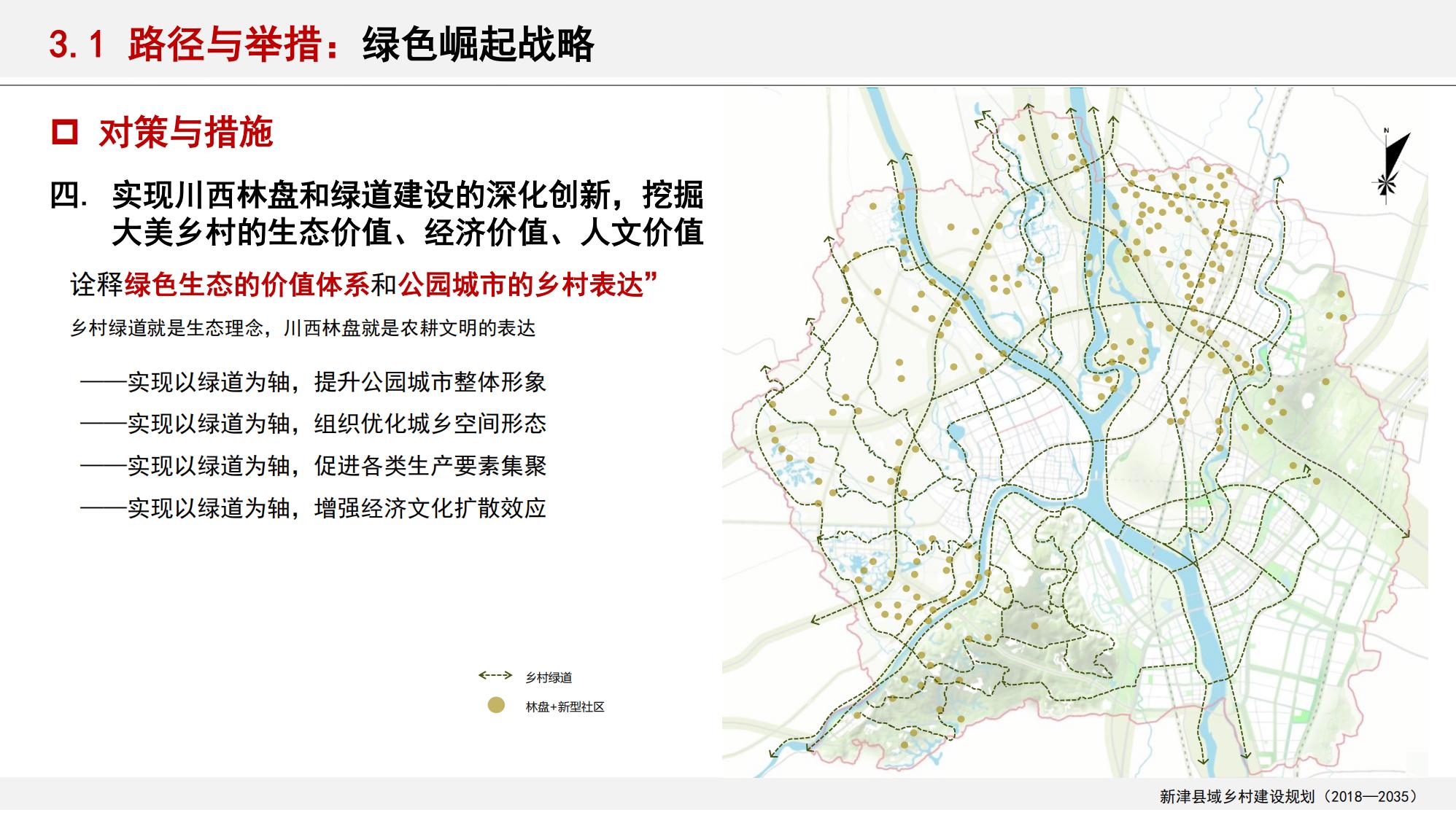
Task: Click the legend label '林盘+新型社区'
Action: pos(565,706)
